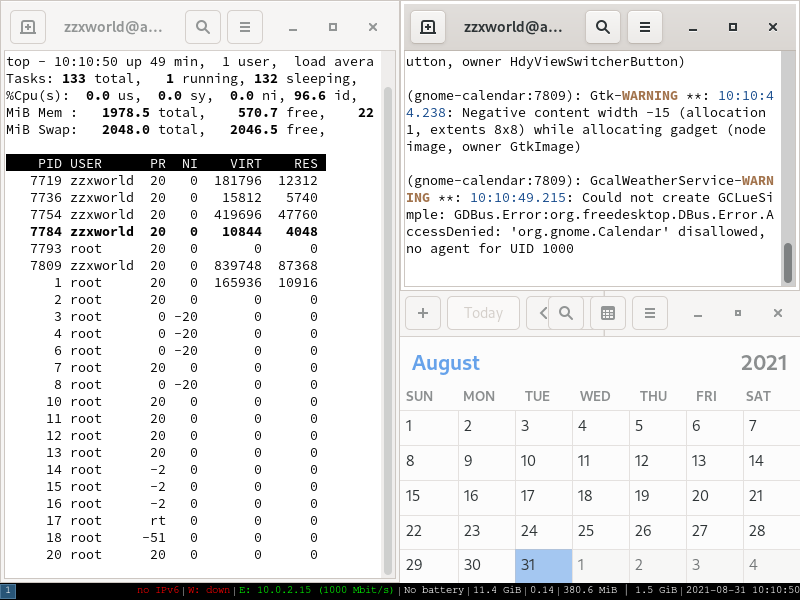
Task: Open a new tab in the top terminal
Action: (x=28, y=28)
